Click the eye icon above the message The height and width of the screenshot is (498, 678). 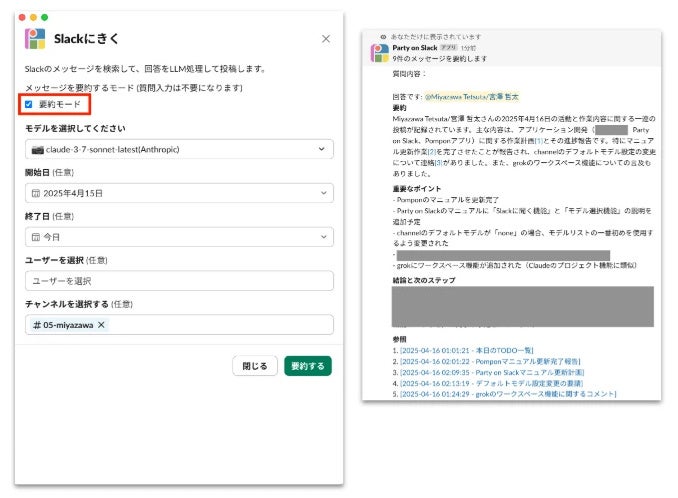(x=383, y=36)
